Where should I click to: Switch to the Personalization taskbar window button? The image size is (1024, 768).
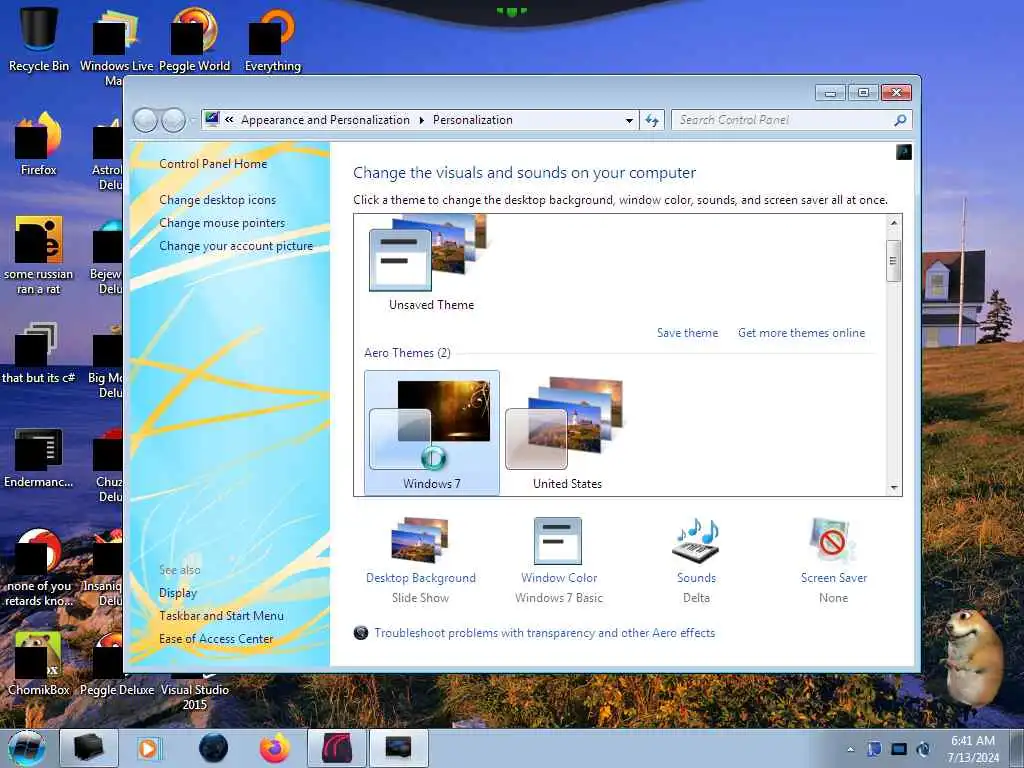tap(399, 748)
